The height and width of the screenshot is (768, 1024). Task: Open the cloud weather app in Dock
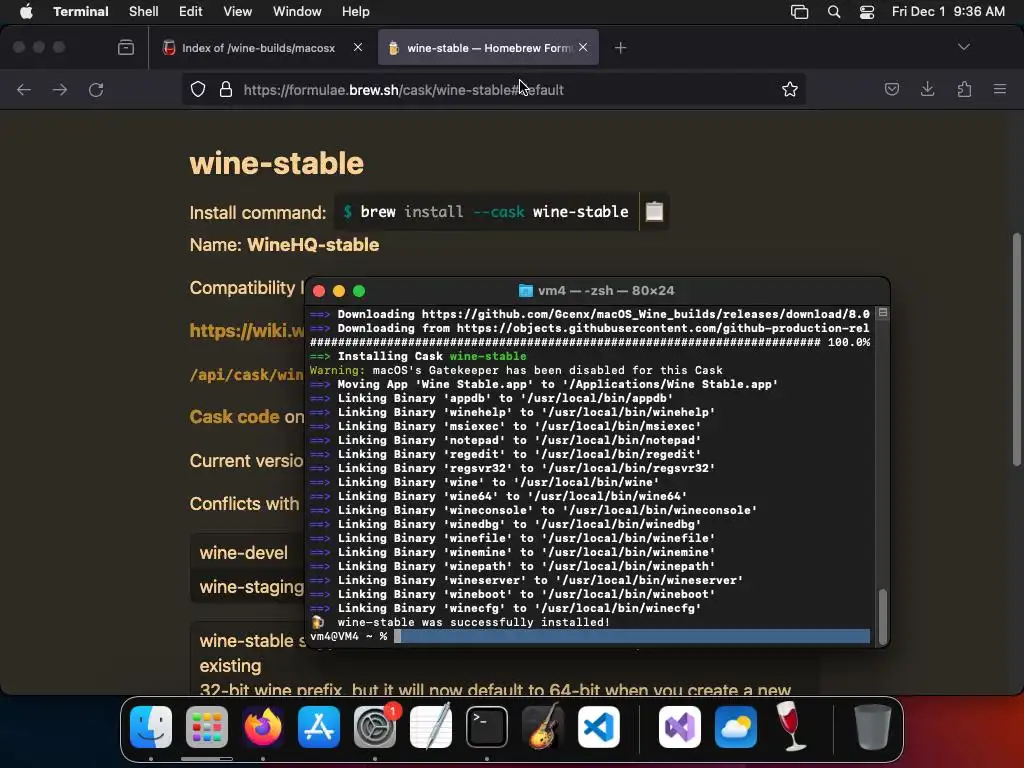tap(736, 727)
